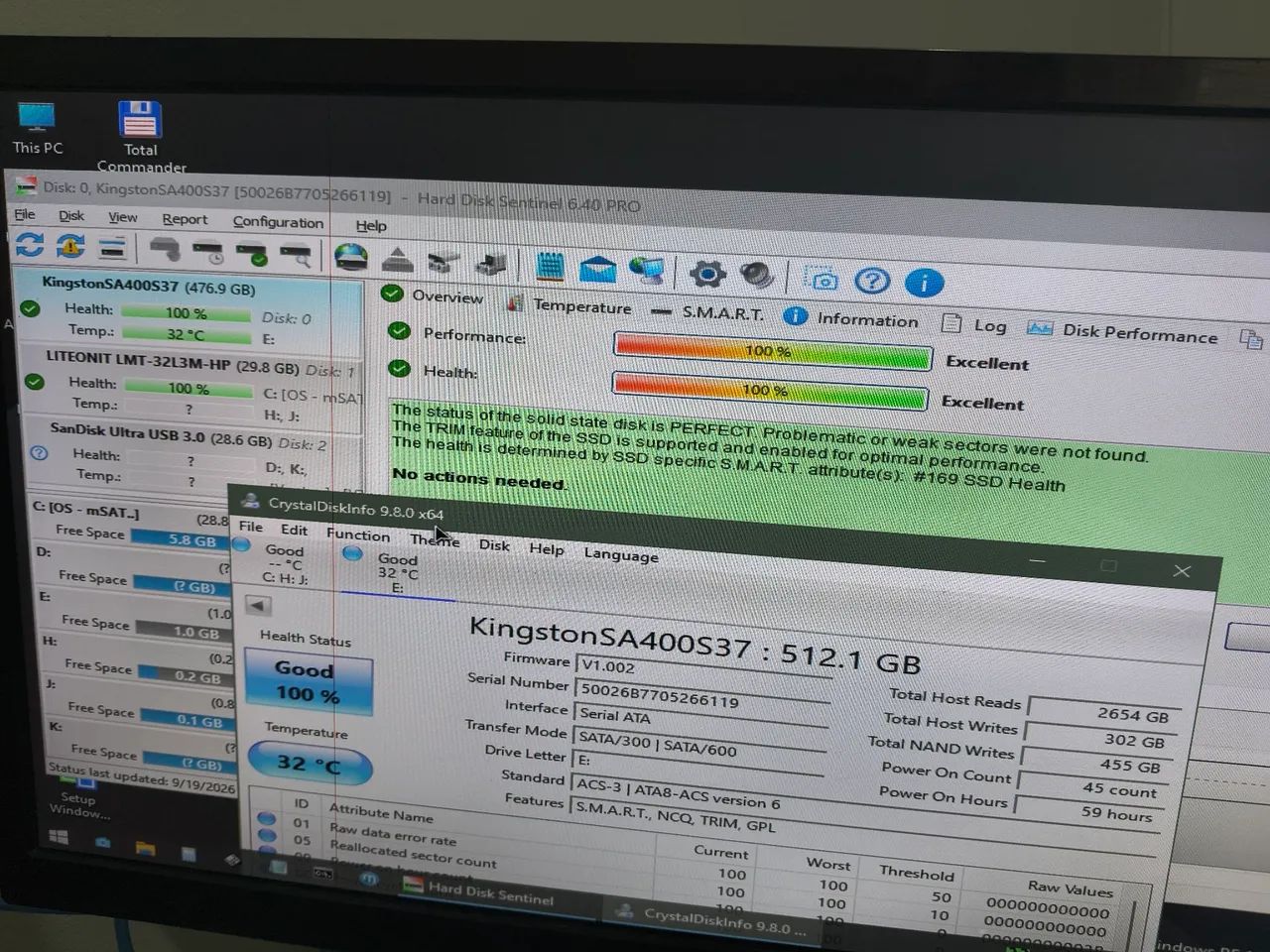
Task: Click the refresh-with-warning toolbar icon in Hard Disk Sentinel
Action: click(70, 245)
